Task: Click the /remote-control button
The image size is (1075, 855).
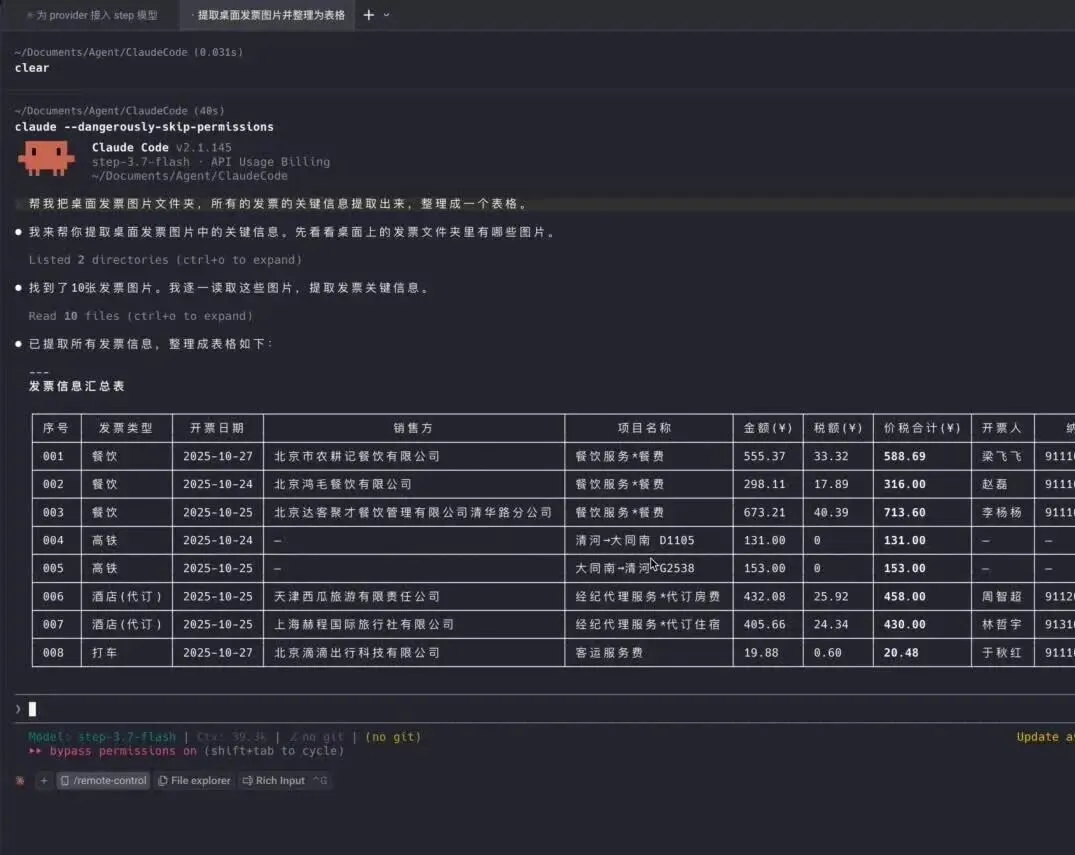Action: click(104, 780)
